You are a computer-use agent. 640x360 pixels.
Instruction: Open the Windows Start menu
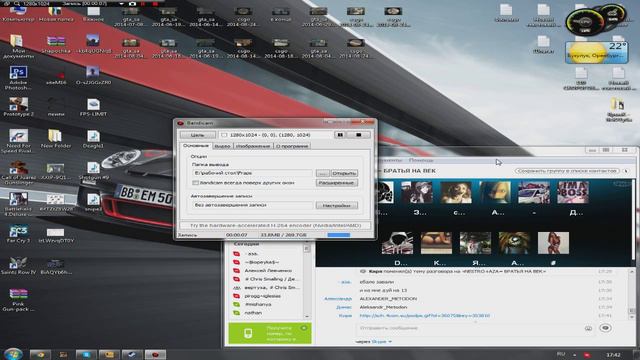click(x=13, y=354)
